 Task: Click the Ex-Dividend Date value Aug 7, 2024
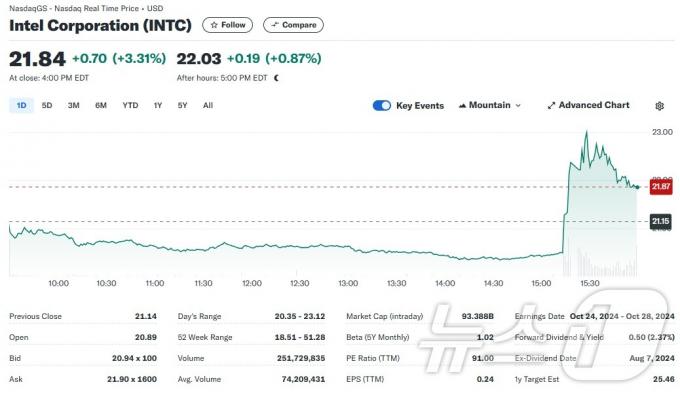click(x=652, y=358)
